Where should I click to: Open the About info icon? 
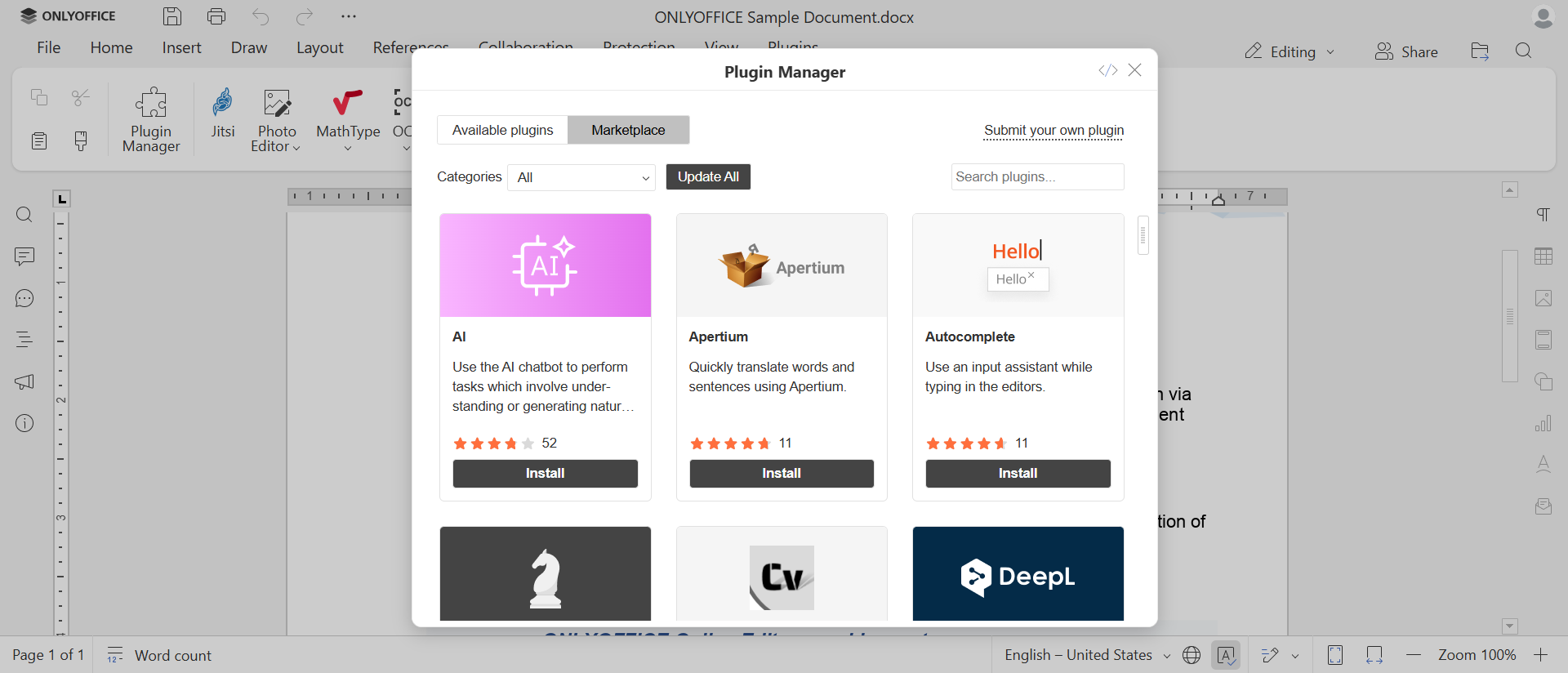coord(24,423)
